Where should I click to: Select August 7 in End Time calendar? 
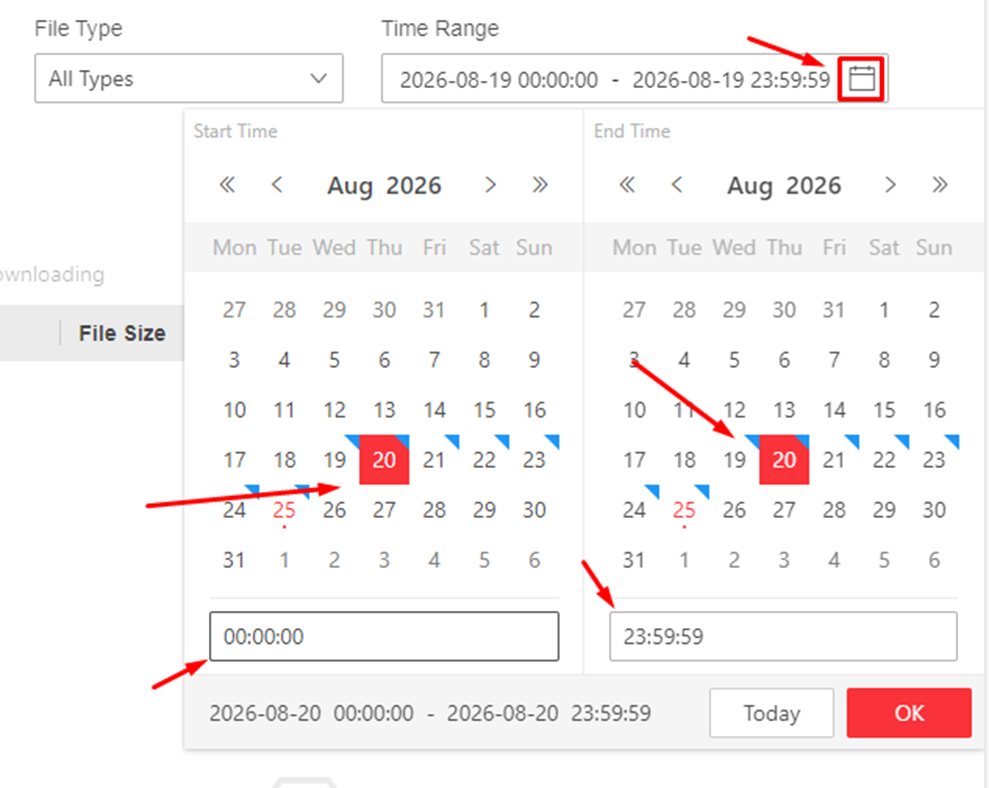pyautogui.click(x=834, y=360)
